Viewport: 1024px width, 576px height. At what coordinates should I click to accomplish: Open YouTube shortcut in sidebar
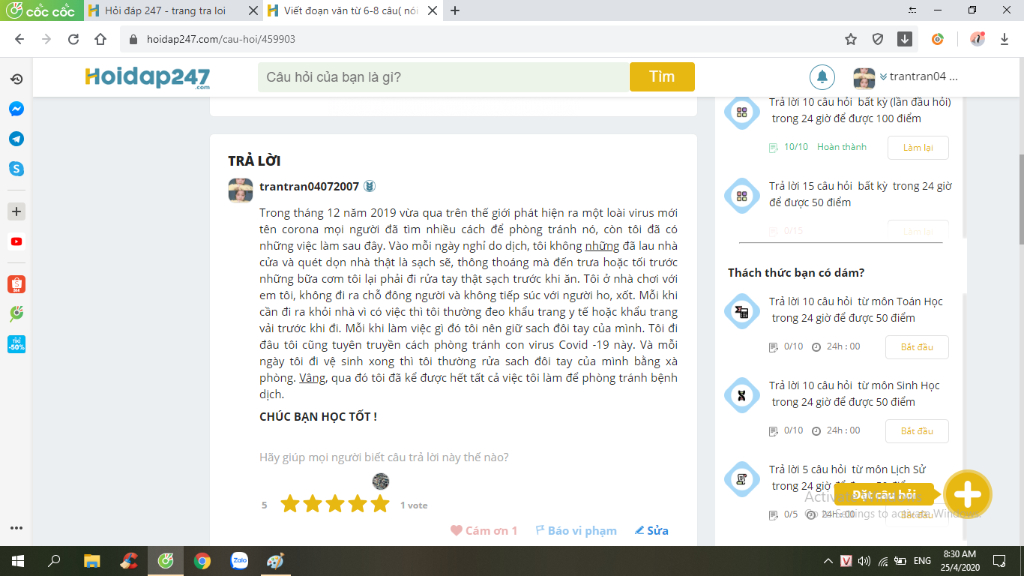pyautogui.click(x=16, y=242)
